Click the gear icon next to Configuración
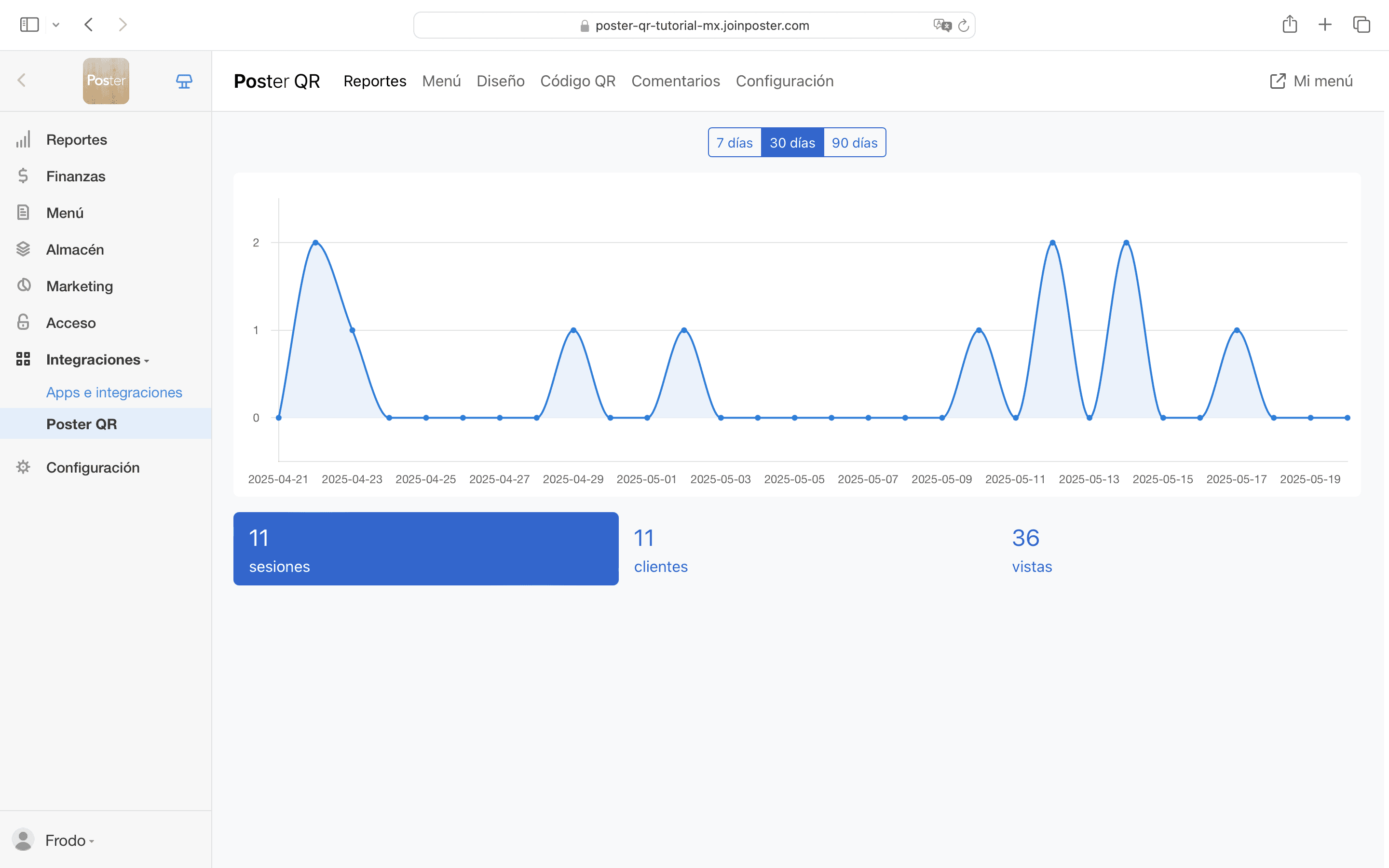Image resolution: width=1389 pixels, height=868 pixels. [23, 467]
